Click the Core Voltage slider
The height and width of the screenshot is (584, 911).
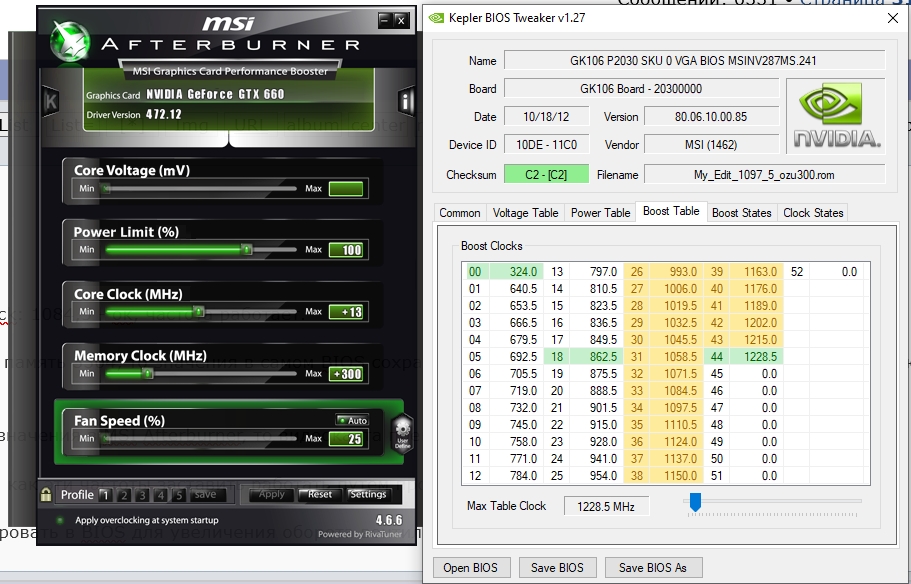tap(200, 188)
